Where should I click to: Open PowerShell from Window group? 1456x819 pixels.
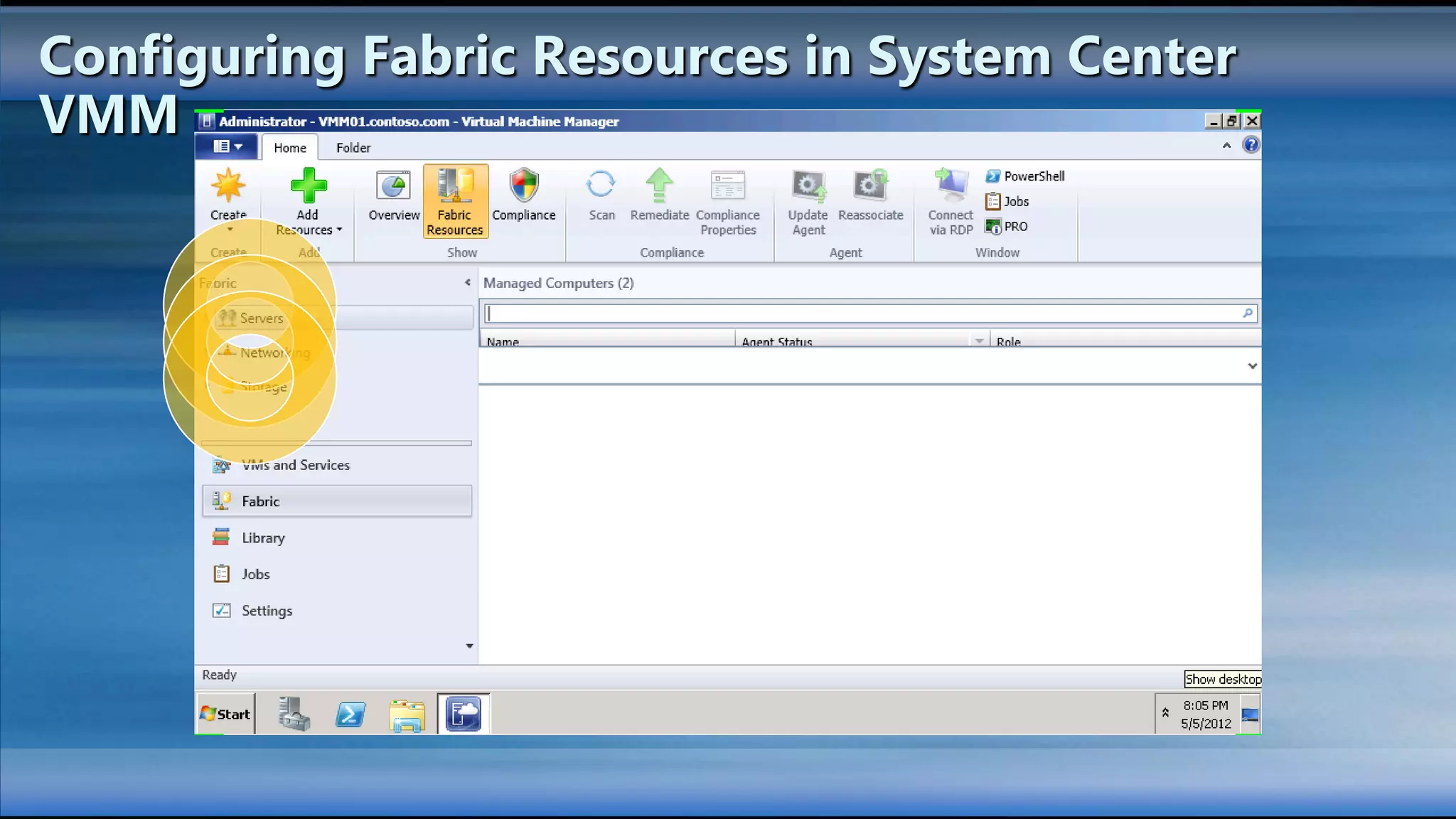click(1025, 176)
